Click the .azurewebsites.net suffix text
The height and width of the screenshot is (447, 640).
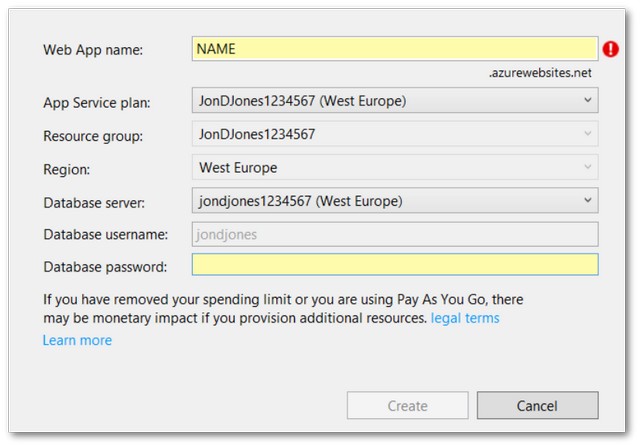point(540,73)
